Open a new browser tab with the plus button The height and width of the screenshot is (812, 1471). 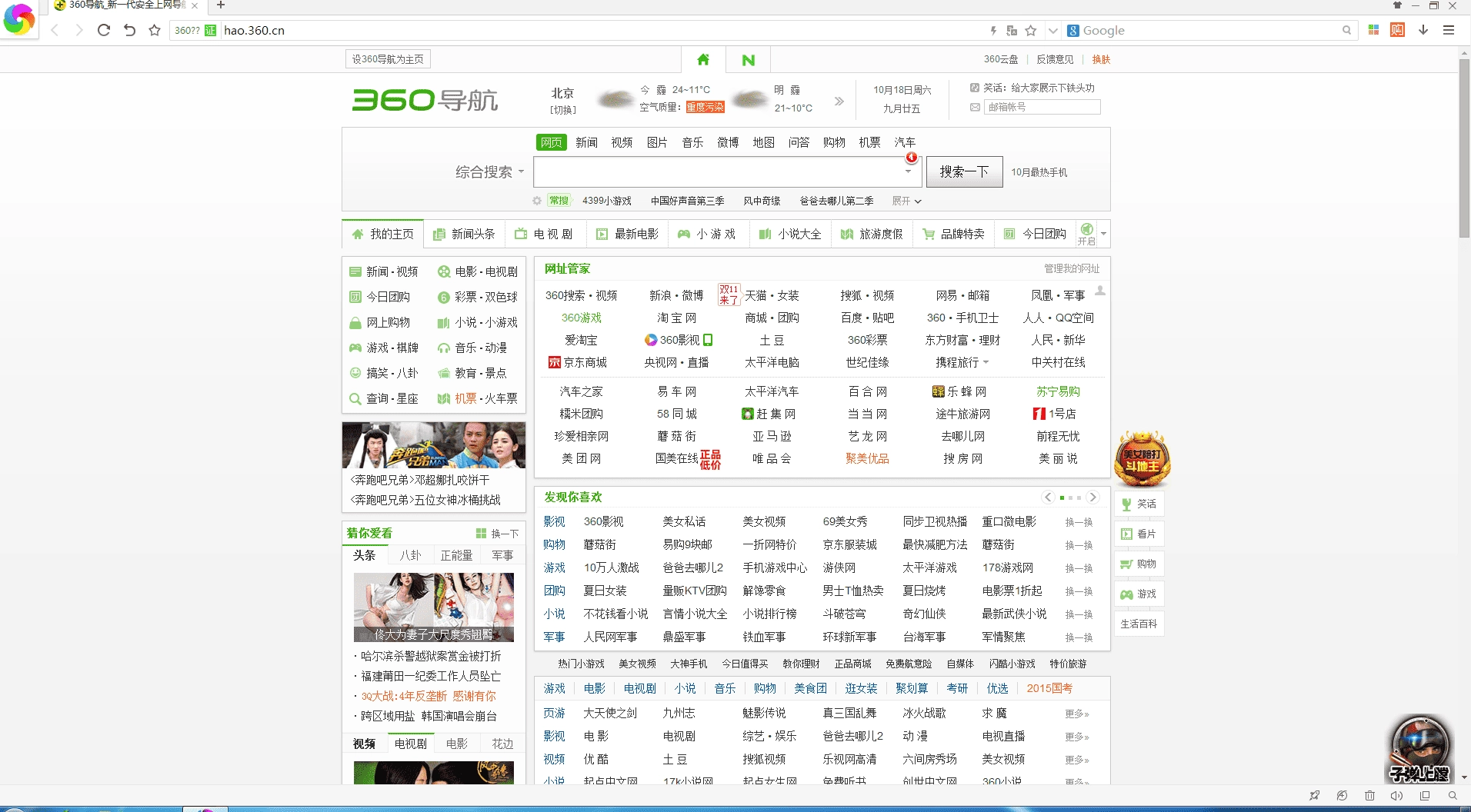pyautogui.click(x=221, y=5)
